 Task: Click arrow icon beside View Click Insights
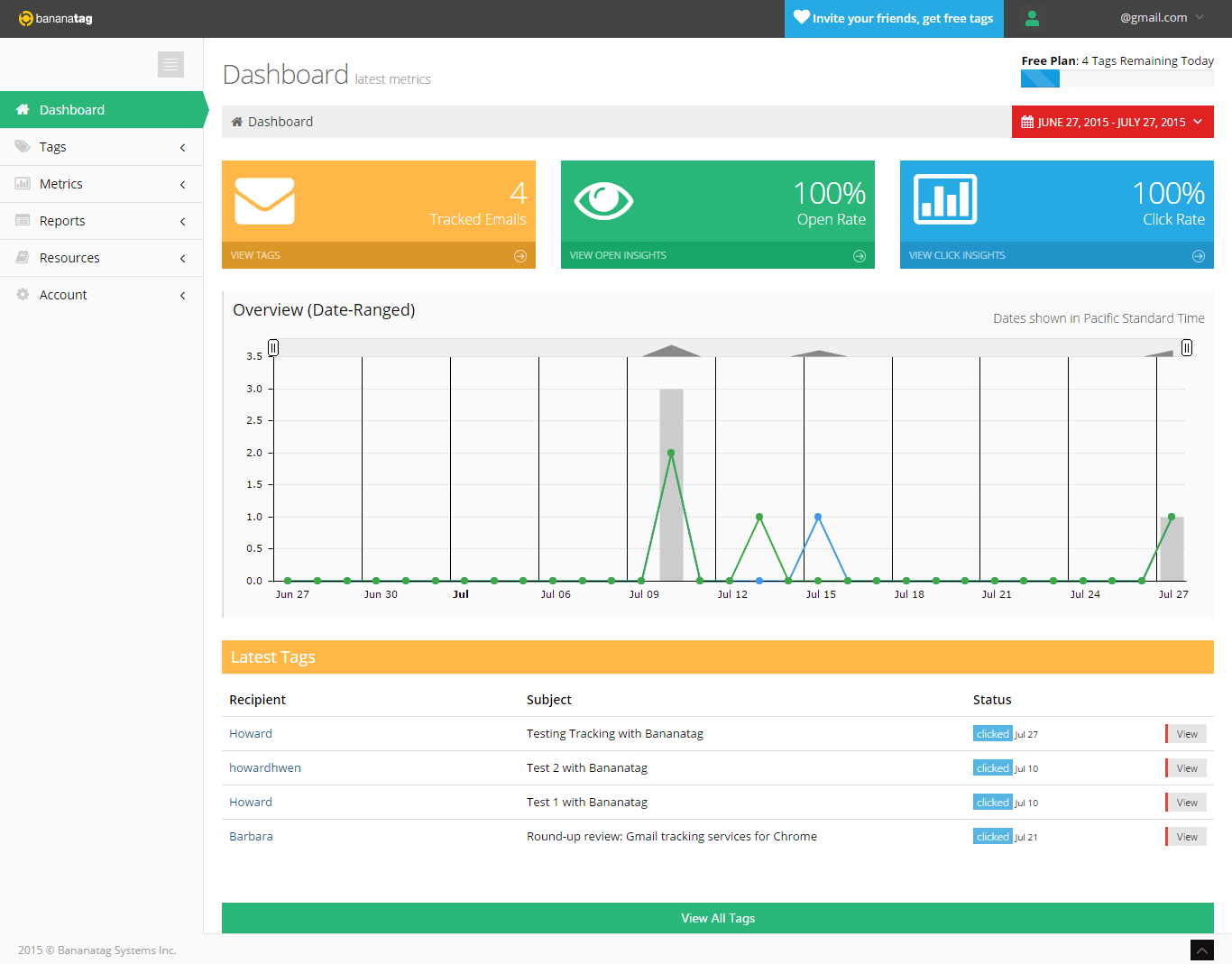(1199, 256)
